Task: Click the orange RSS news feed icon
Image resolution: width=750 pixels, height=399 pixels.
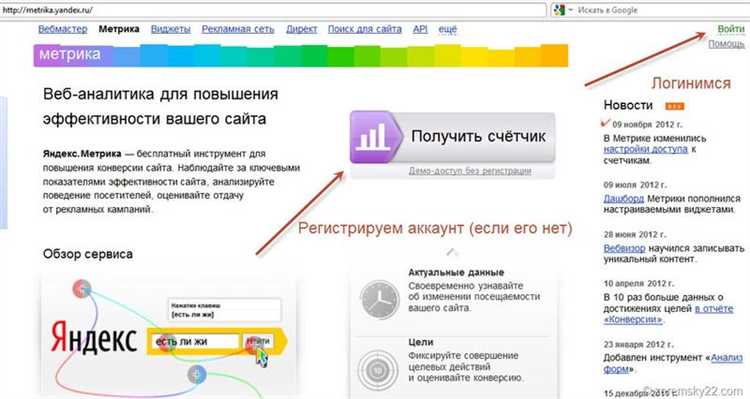Action: click(675, 106)
